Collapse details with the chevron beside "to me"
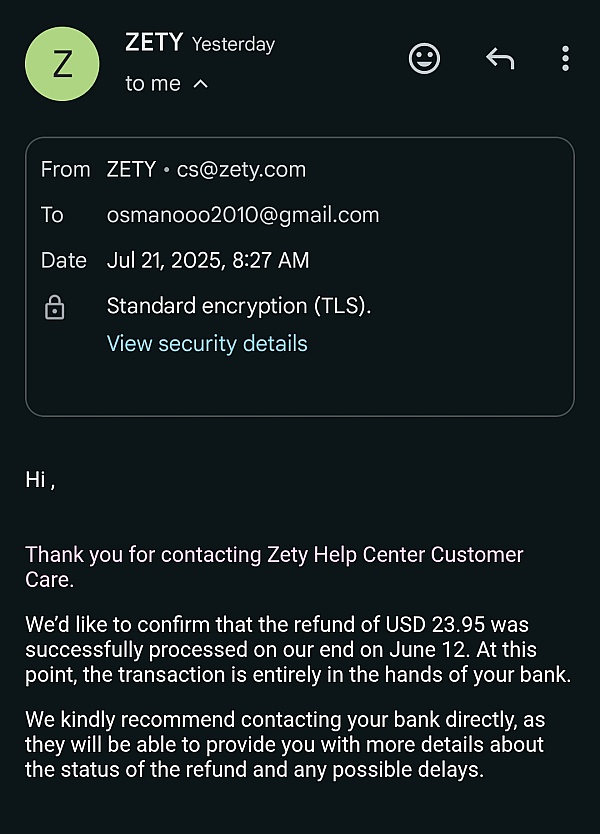600x834 pixels. [200, 84]
